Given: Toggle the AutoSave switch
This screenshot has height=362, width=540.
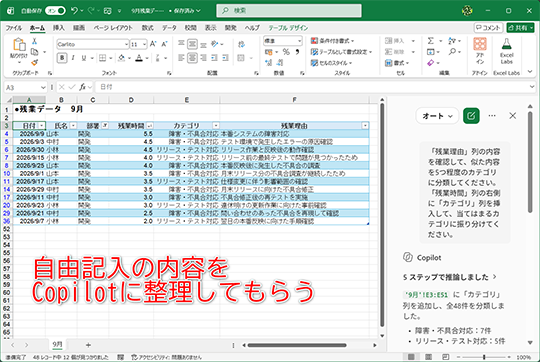Looking at the screenshot, I should pos(55,11).
